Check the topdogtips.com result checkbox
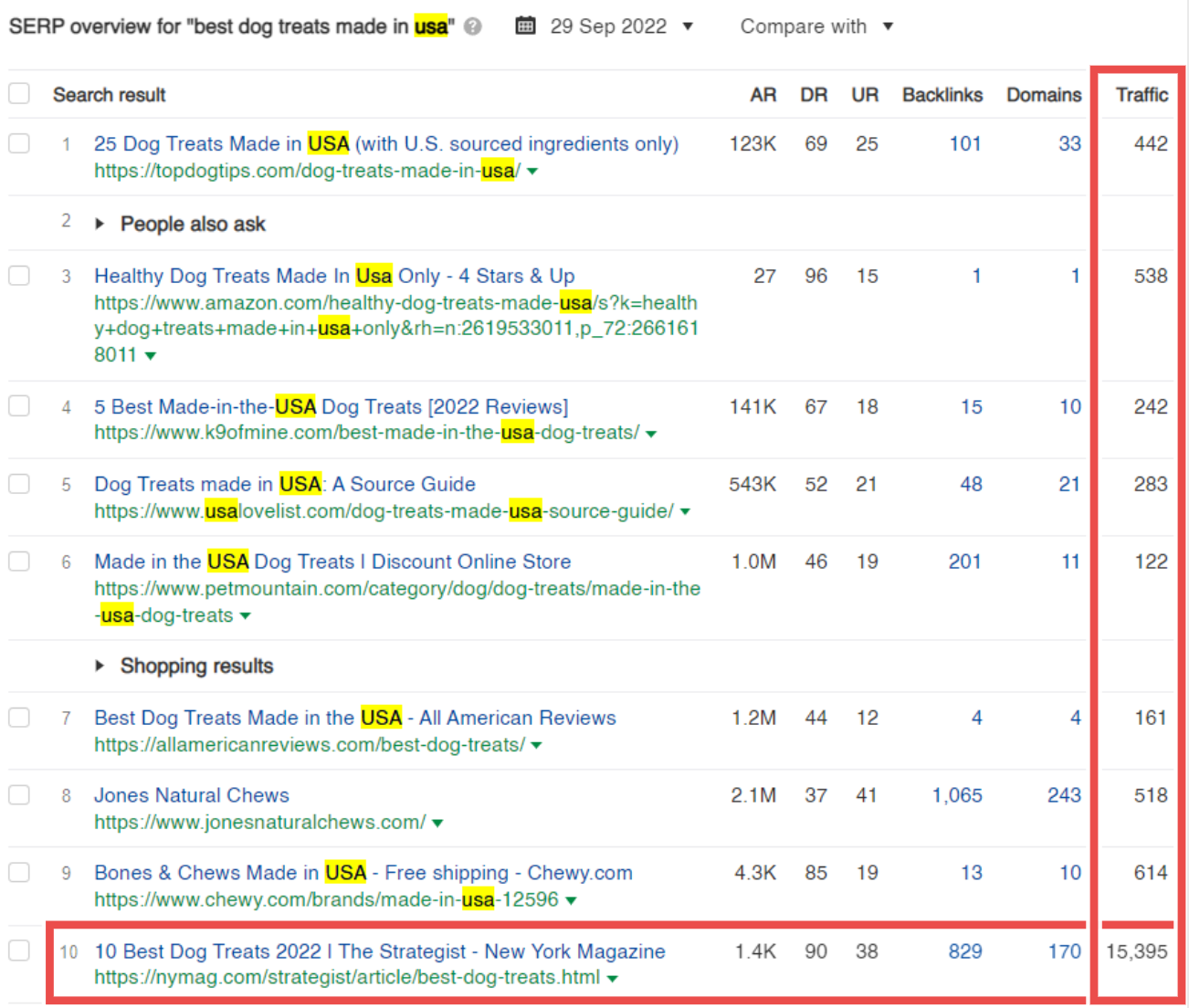The height and width of the screenshot is (1008, 1189). click(19, 143)
